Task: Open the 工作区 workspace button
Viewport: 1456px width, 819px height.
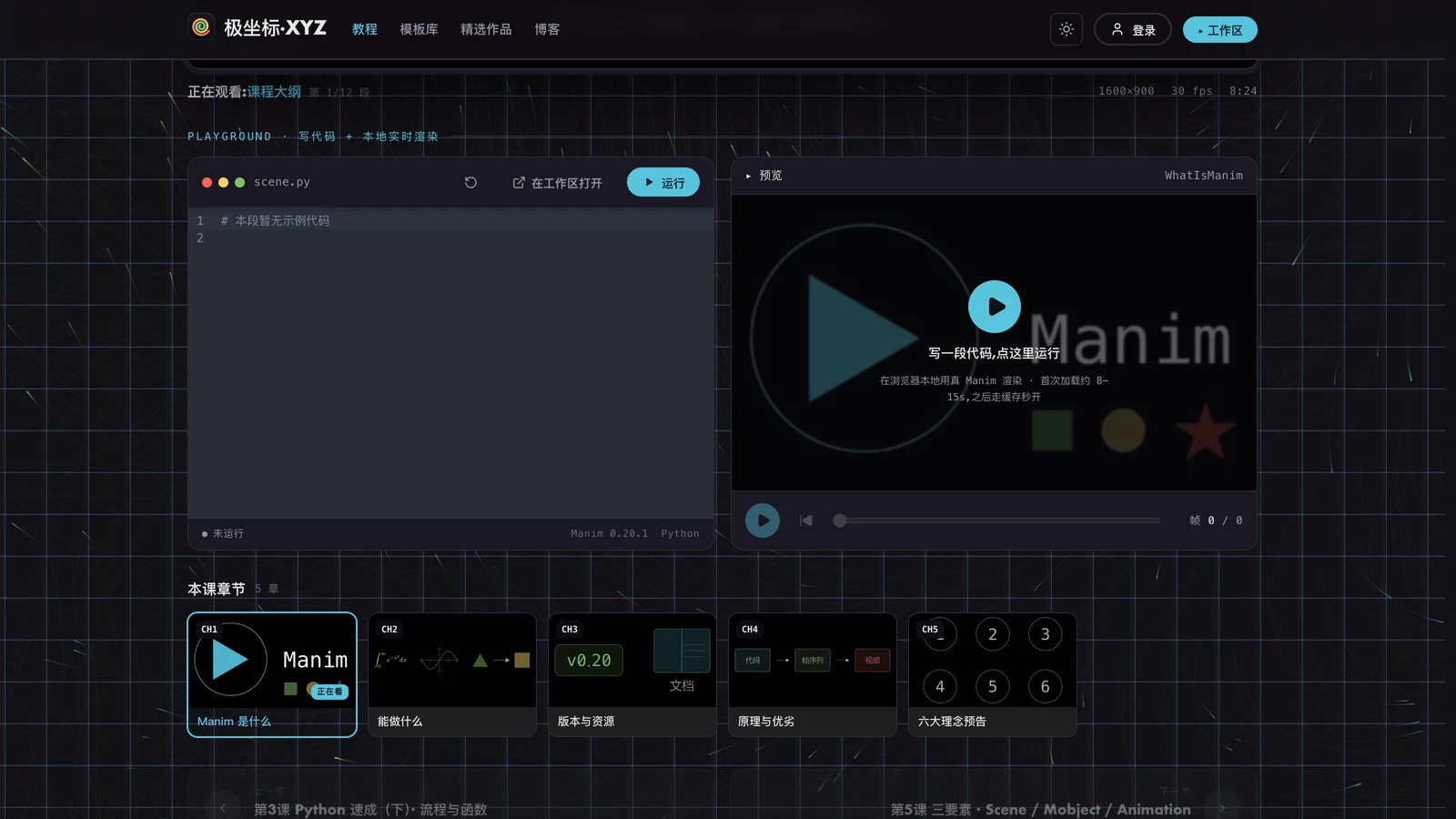Action: (x=1220, y=30)
